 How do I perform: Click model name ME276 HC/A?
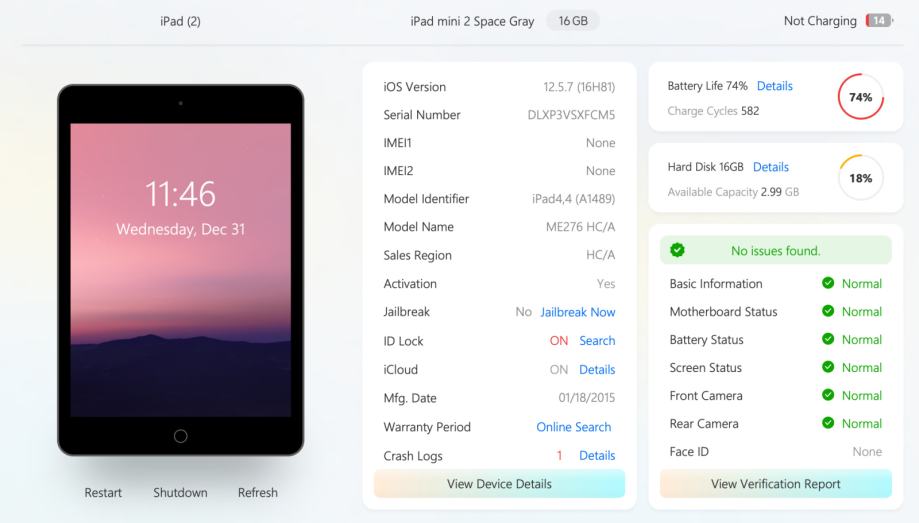point(580,227)
